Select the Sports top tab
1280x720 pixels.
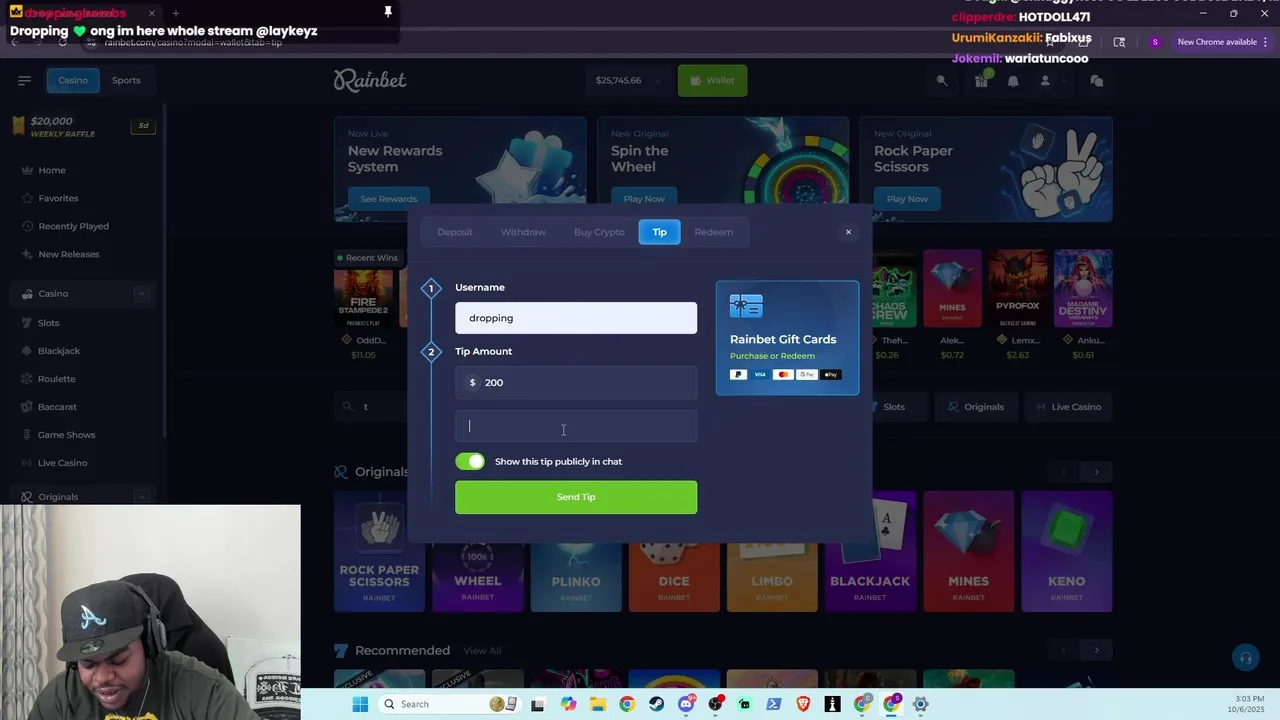(126, 80)
